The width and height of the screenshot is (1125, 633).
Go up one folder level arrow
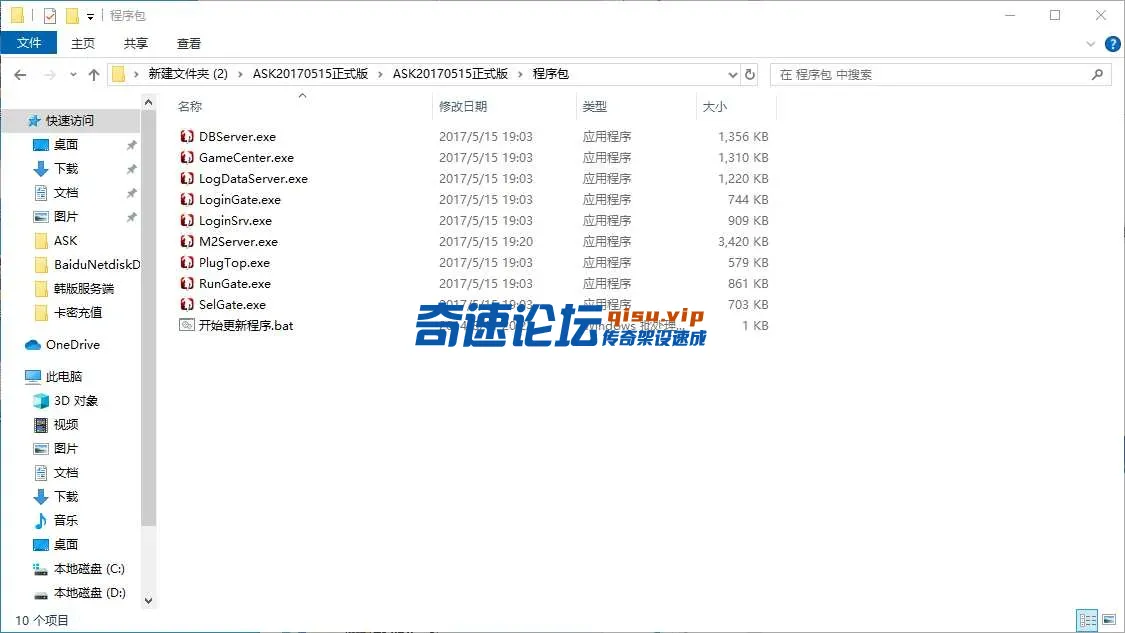94,75
